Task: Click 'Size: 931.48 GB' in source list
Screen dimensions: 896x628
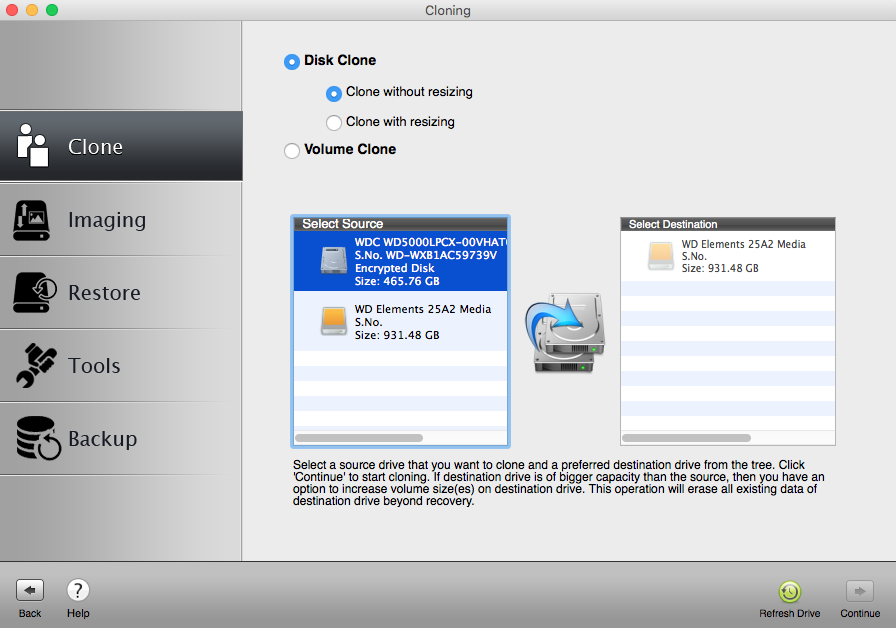Action: [397, 335]
